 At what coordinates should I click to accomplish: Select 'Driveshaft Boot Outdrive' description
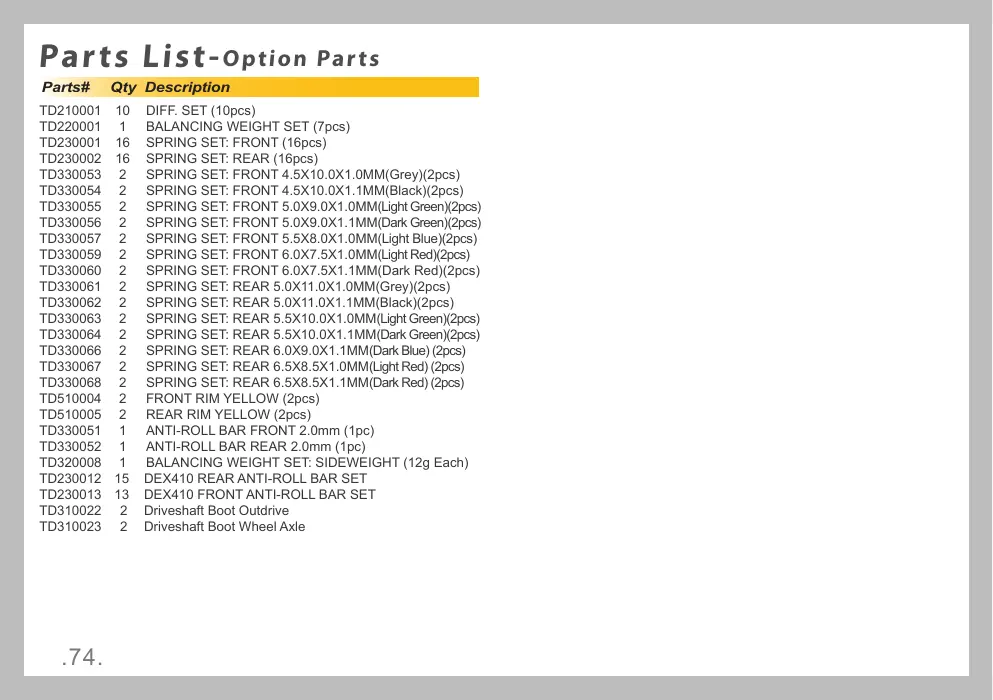(x=217, y=511)
